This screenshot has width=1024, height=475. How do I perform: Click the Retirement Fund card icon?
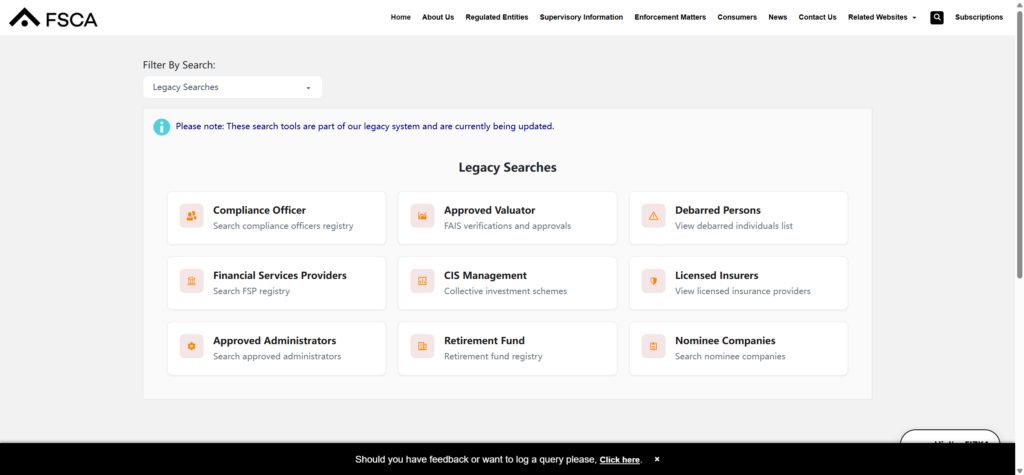click(422, 346)
